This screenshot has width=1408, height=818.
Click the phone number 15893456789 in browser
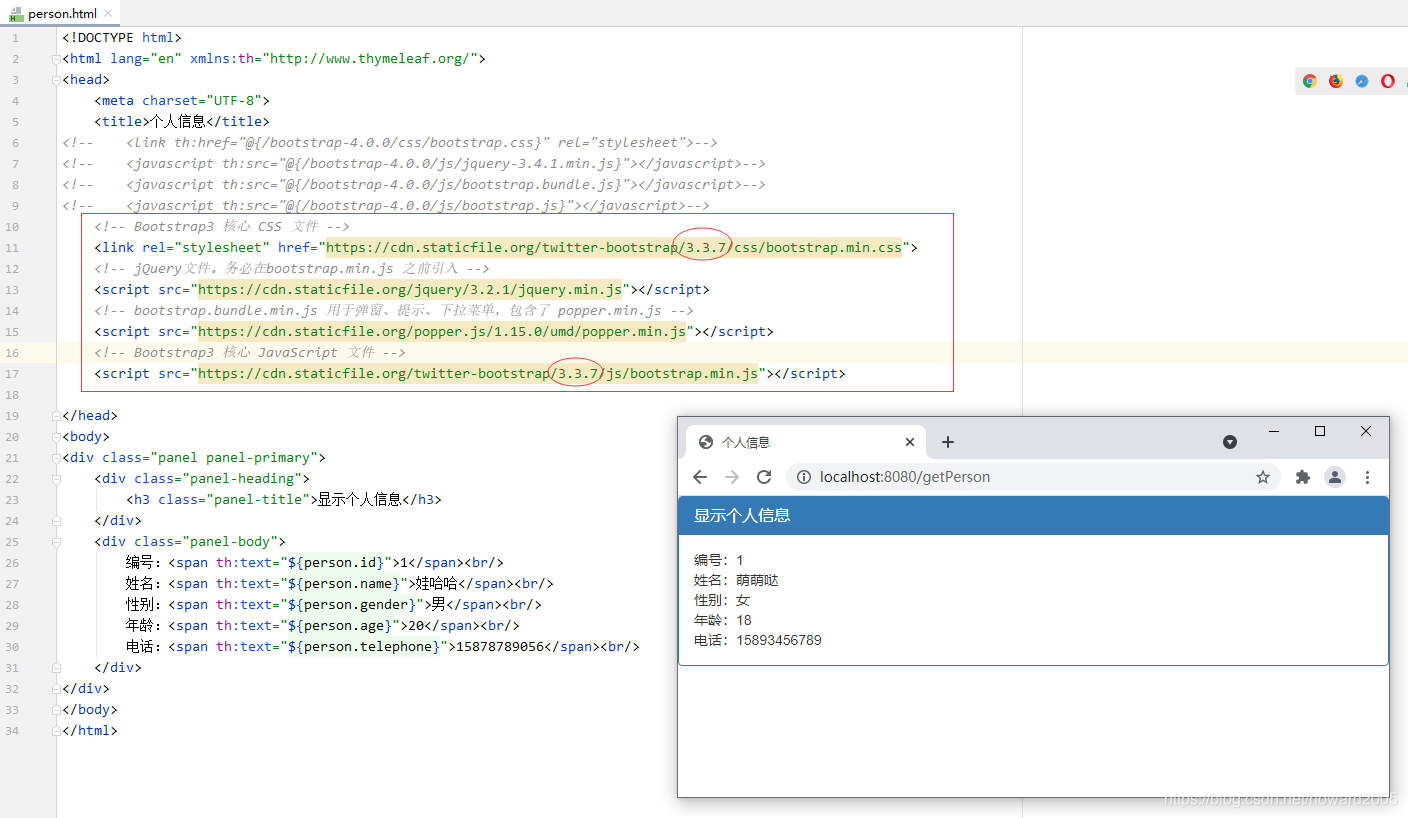779,640
